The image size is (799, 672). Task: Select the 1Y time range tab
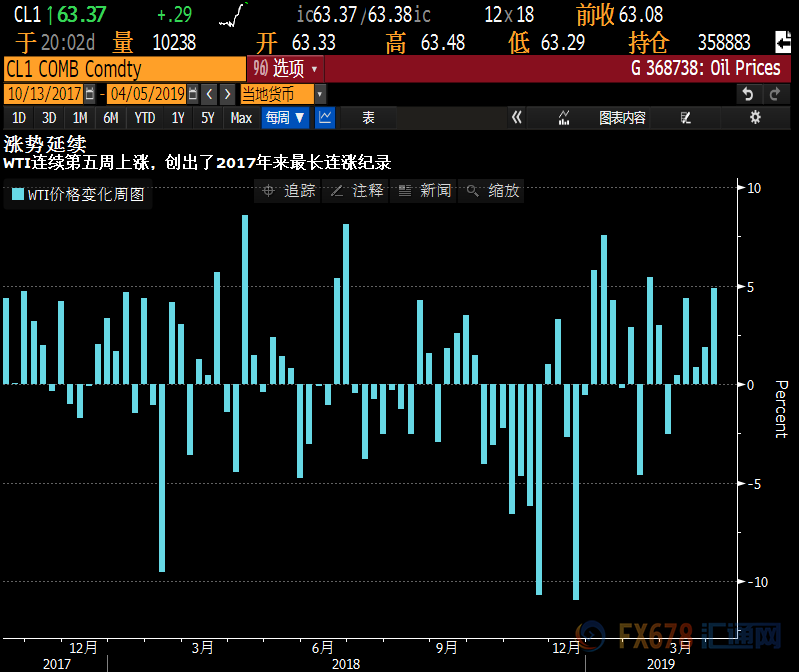tap(178, 118)
